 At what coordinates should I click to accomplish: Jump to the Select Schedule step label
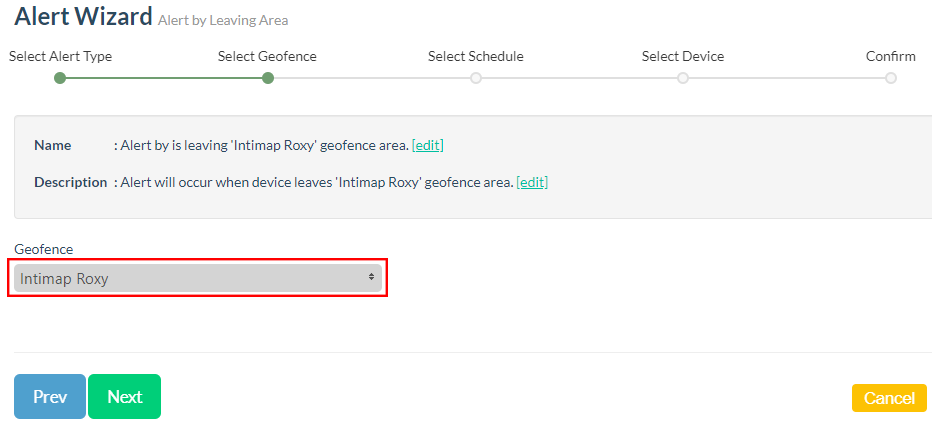click(x=475, y=56)
